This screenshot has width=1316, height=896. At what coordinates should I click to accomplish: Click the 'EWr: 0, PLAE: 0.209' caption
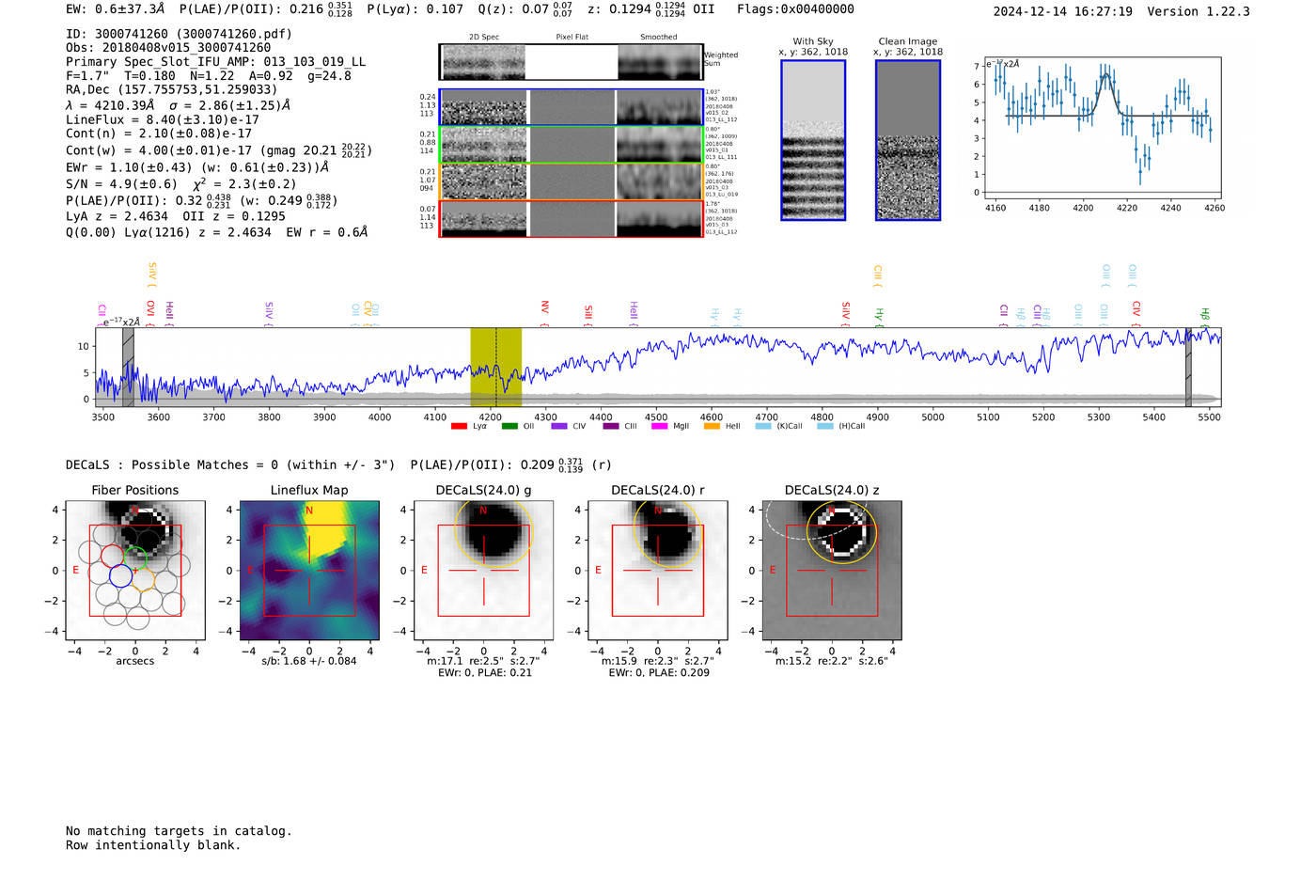pyautogui.click(x=658, y=672)
